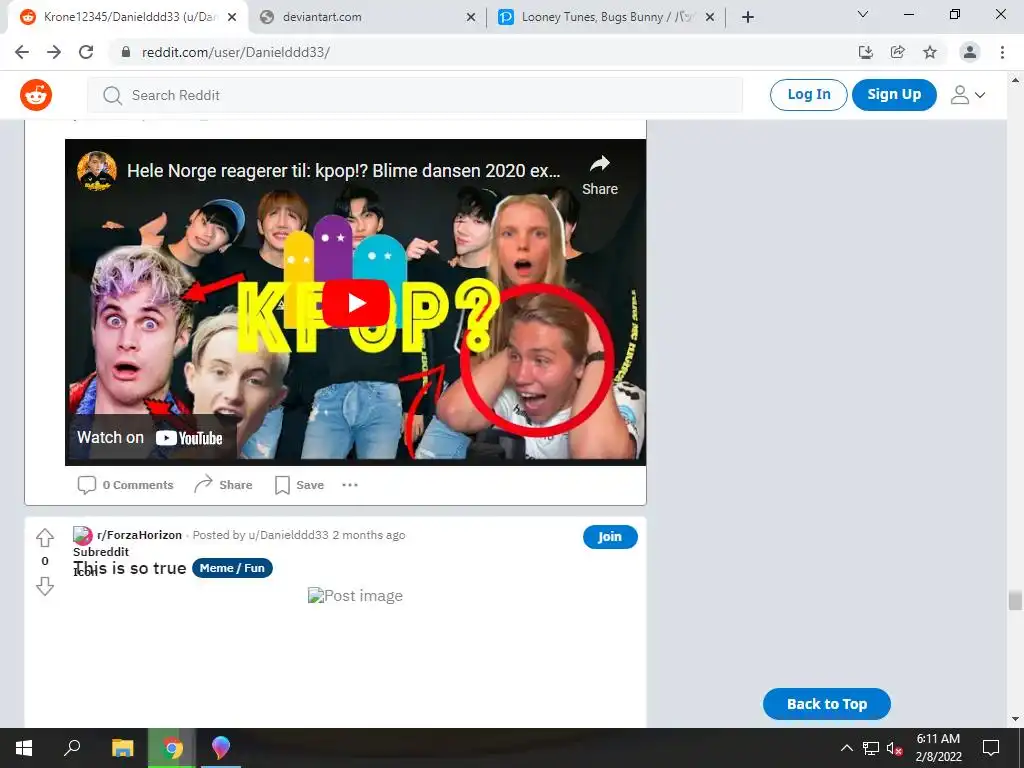Open more options for the video post
Image resolution: width=1024 pixels, height=768 pixels.
(350, 485)
